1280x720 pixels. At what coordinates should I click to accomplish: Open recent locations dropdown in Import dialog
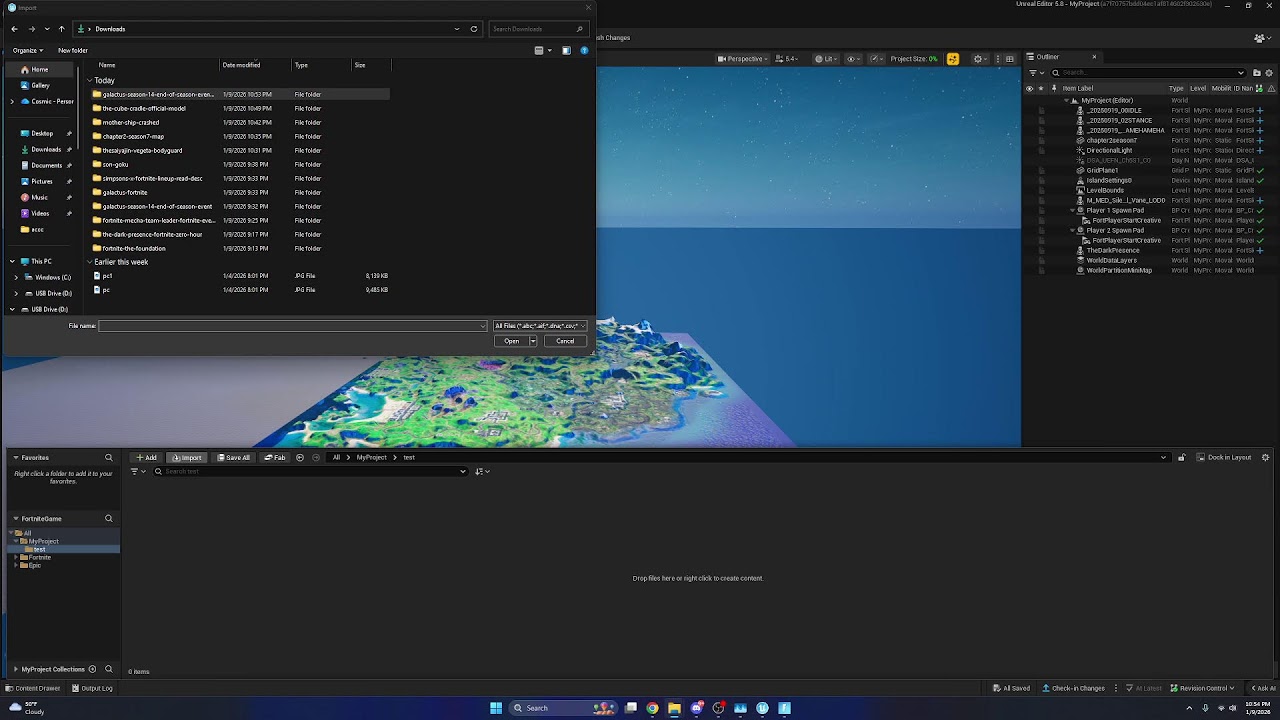pyautogui.click(x=47, y=29)
